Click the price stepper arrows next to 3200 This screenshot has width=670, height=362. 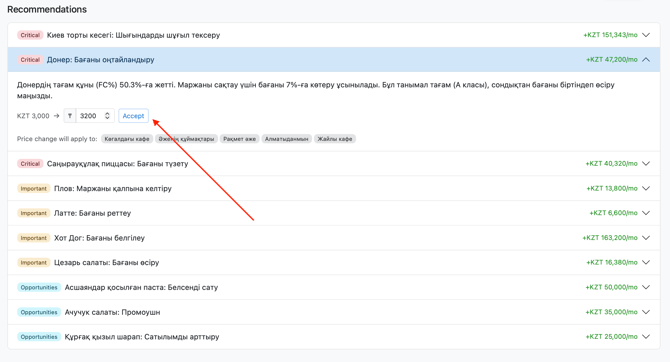pos(107,116)
